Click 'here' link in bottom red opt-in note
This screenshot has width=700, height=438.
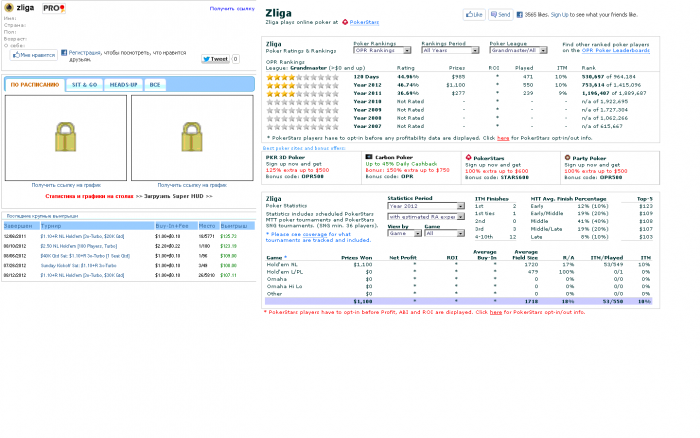tap(496, 313)
